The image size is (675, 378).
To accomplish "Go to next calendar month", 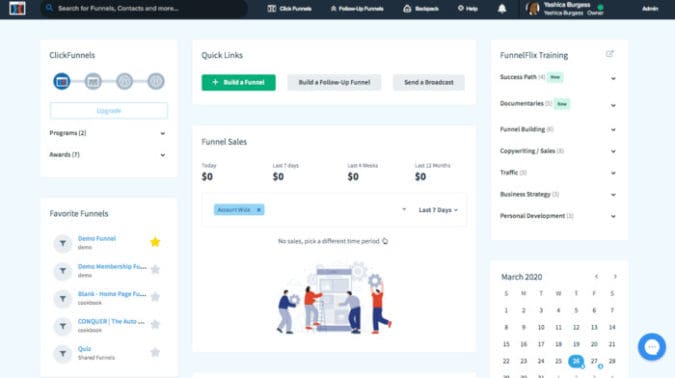I will [615, 276].
